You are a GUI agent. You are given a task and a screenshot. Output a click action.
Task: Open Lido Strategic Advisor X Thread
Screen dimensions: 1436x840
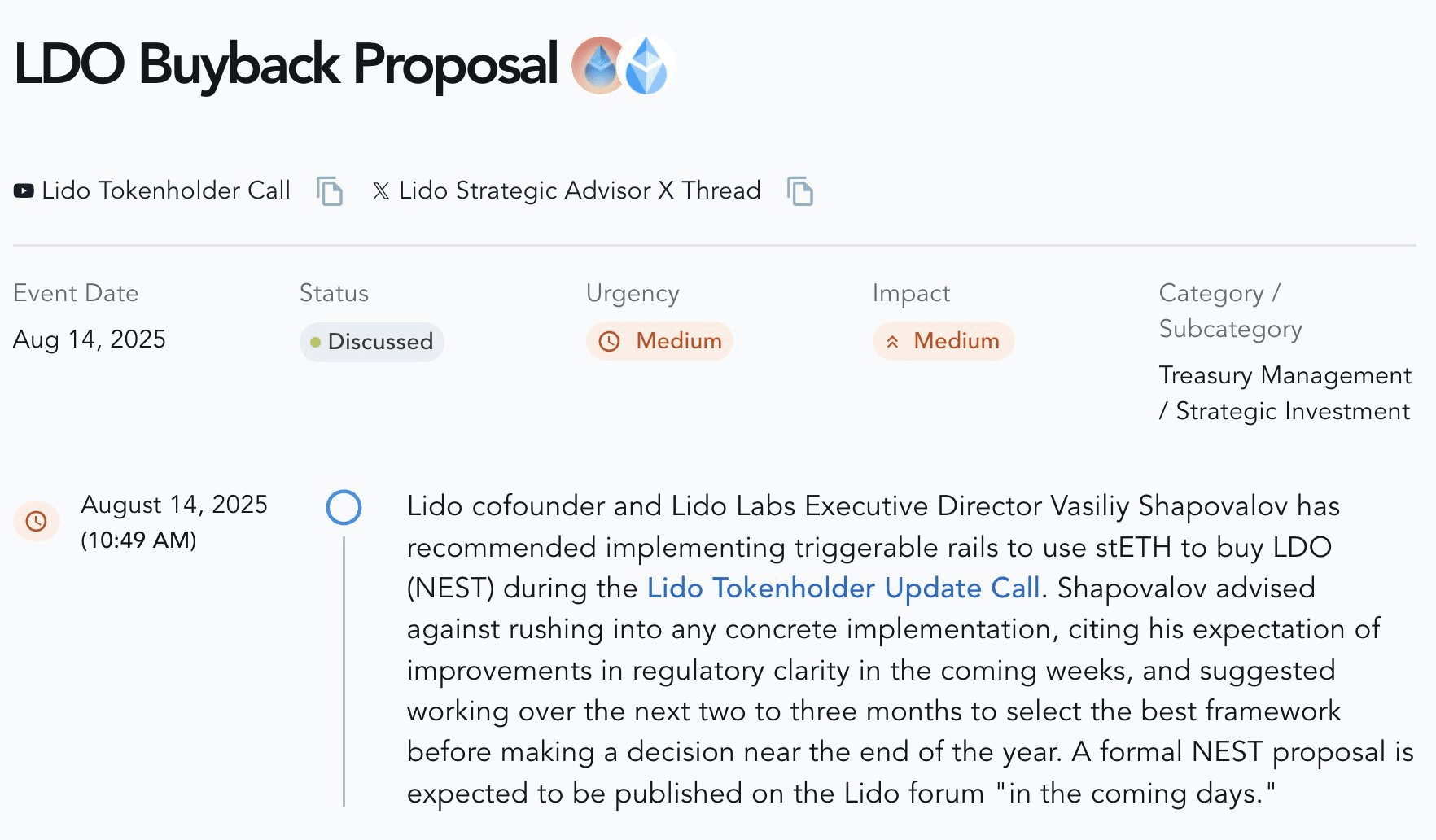[579, 190]
